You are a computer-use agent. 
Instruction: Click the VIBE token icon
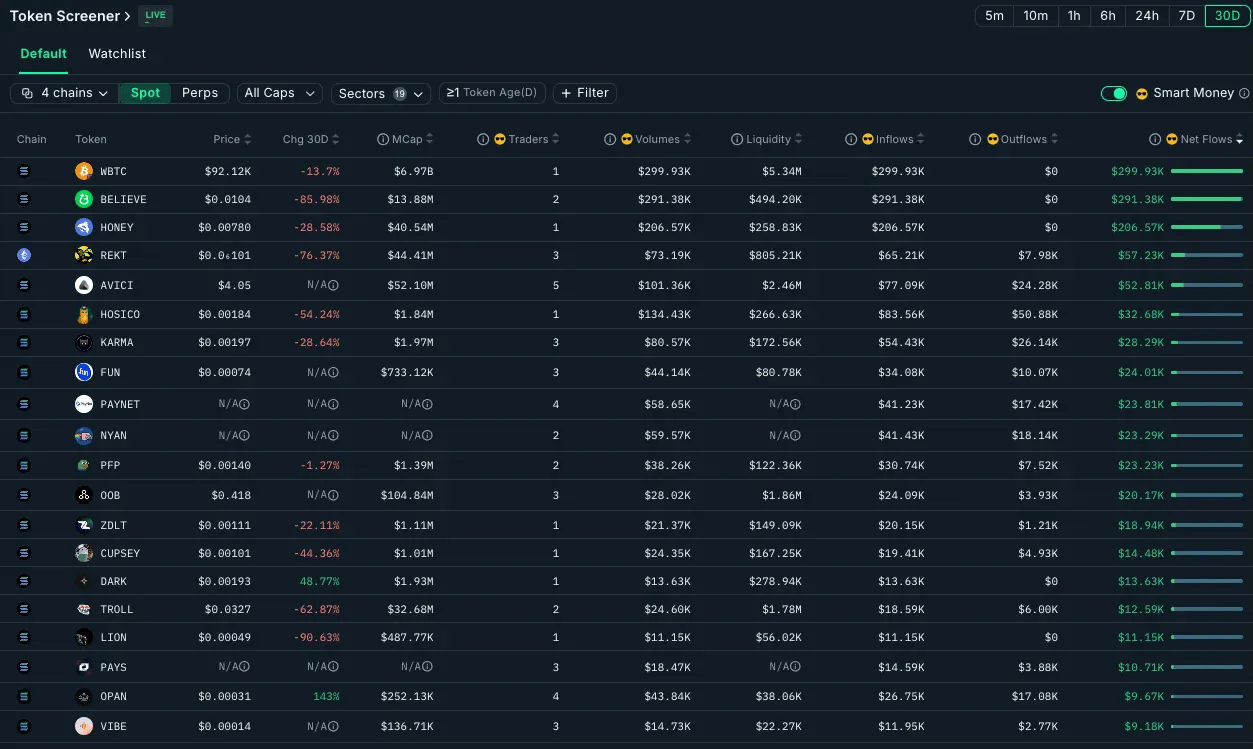84,726
